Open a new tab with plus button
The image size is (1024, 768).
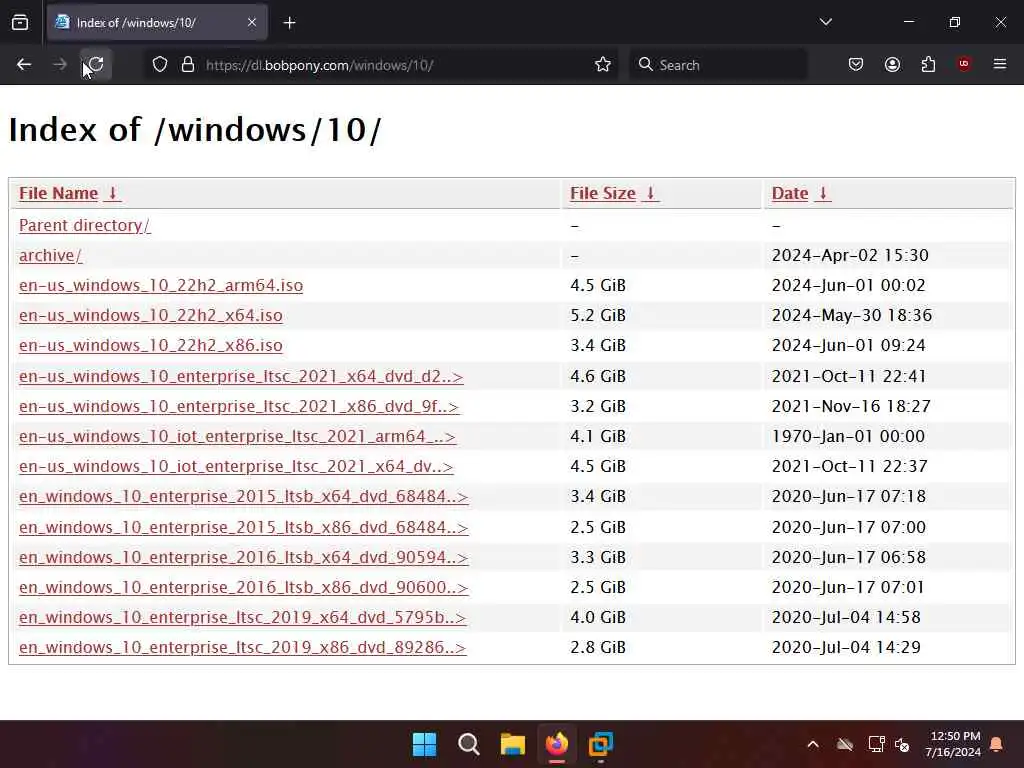[289, 23]
